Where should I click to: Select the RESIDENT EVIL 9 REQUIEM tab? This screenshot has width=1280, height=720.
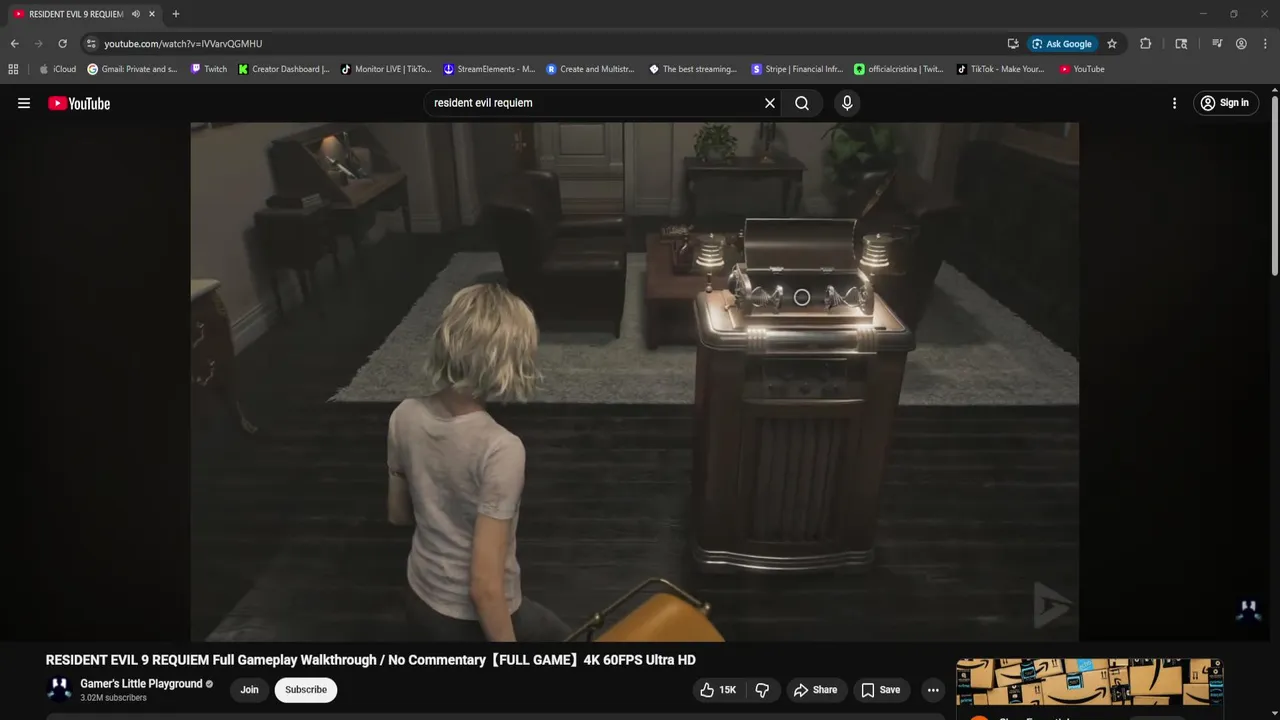pyautogui.click(x=76, y=14)
